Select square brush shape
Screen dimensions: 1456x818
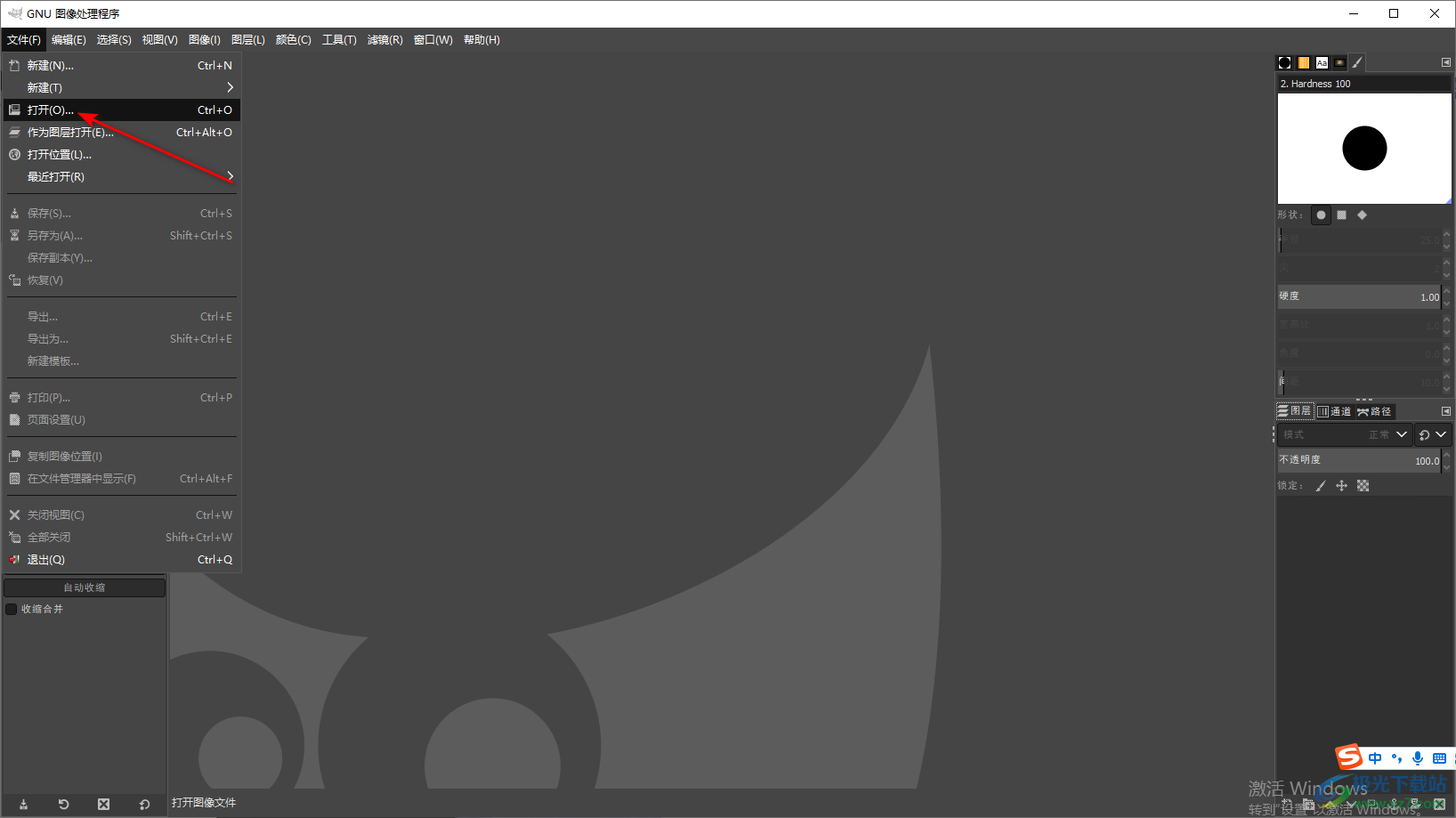1341,215
